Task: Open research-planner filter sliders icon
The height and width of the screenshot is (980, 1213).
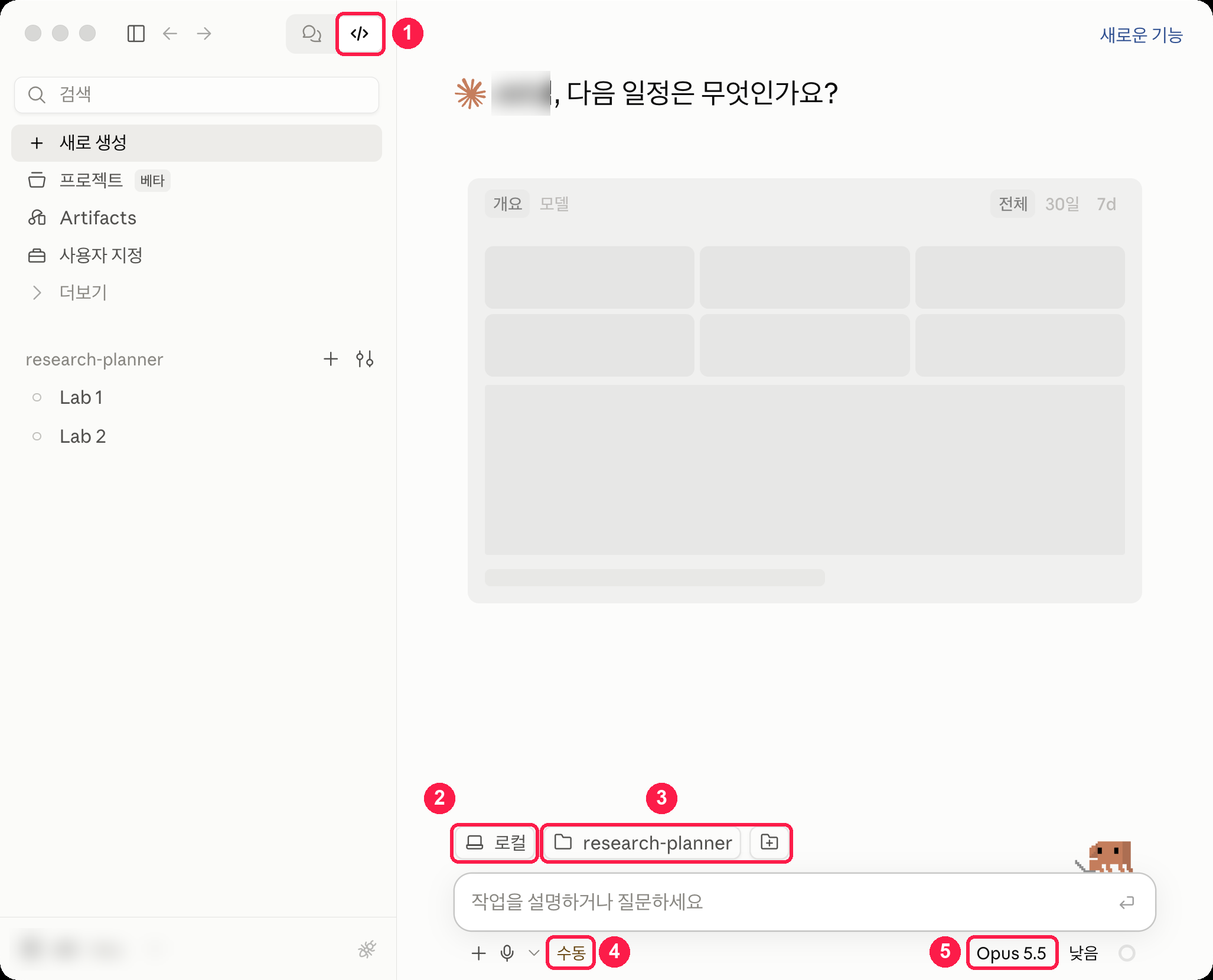Action: 365,359
